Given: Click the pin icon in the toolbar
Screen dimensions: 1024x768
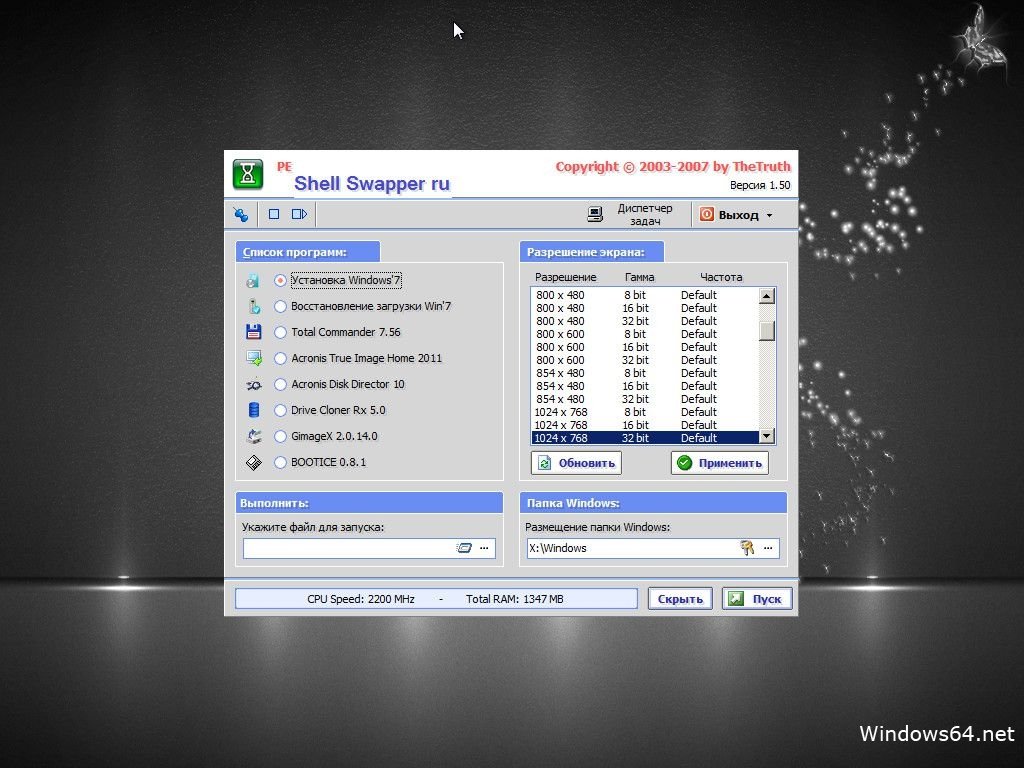Looking at the screenshot, I should [x=241, y=214].
